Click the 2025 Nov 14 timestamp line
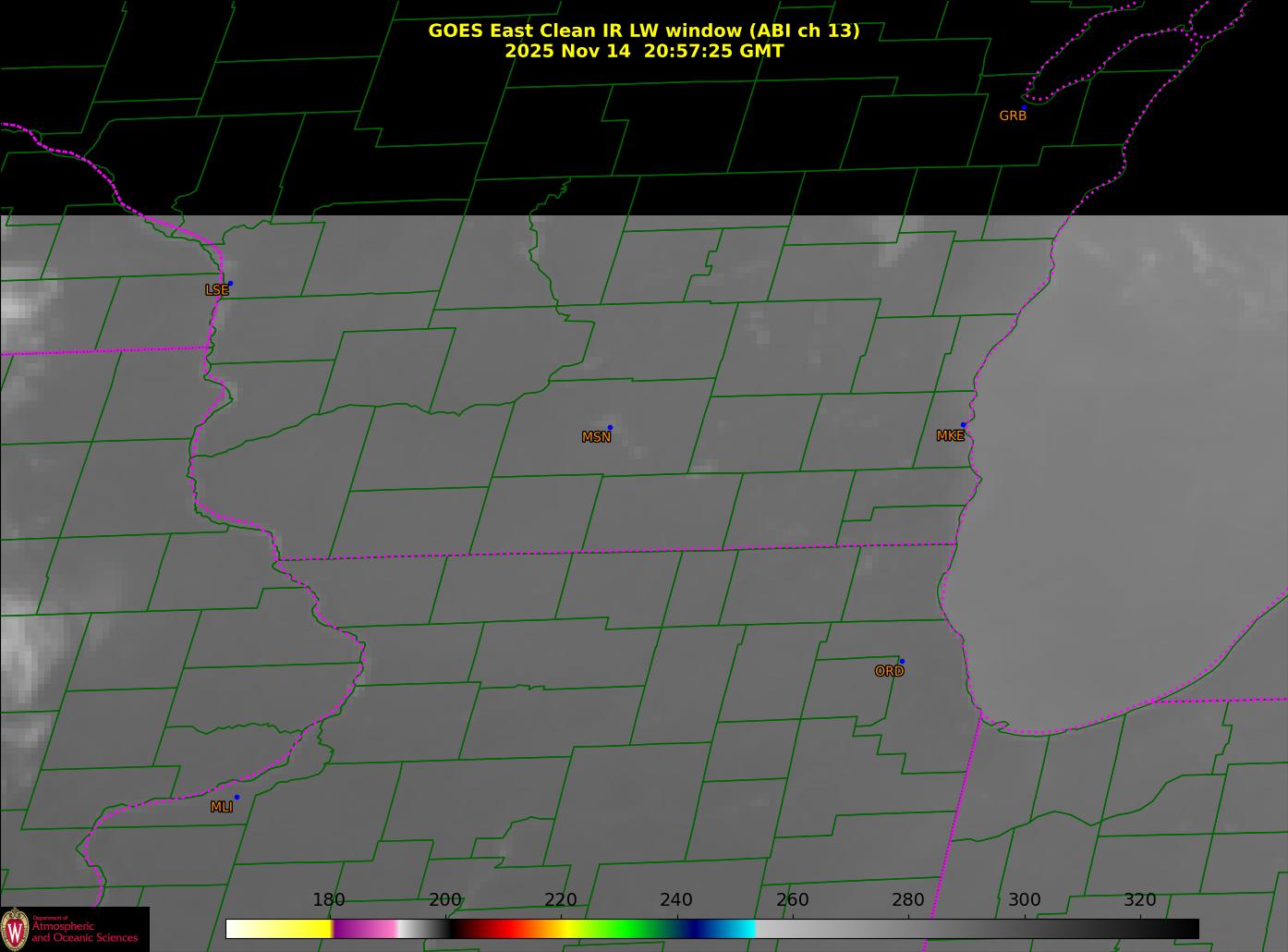The image size is (1288, 952). [x=643, y=51]
